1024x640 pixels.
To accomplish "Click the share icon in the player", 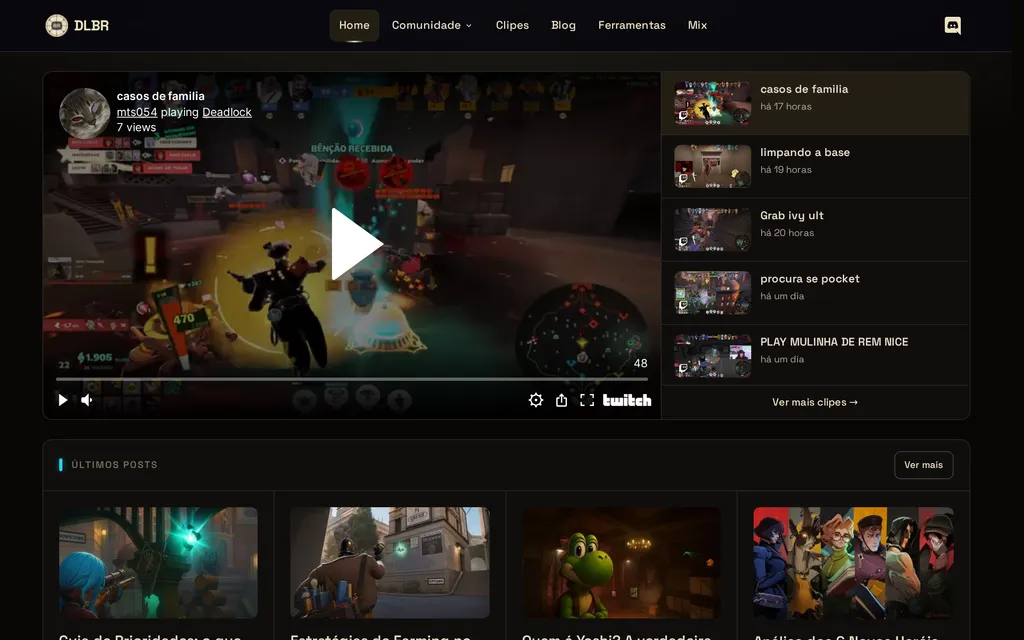I will coord(561,400).
